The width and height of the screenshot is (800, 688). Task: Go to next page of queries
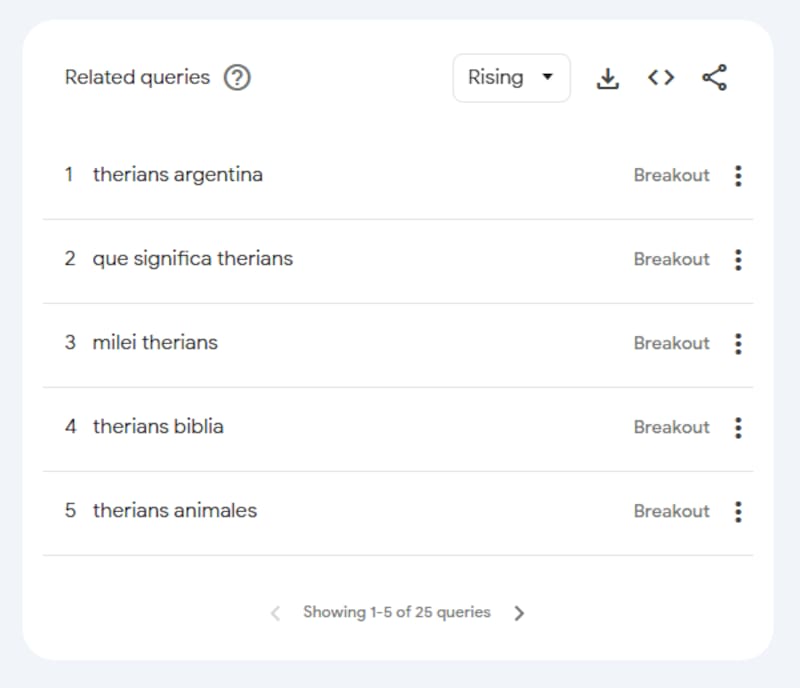point(519,613)
